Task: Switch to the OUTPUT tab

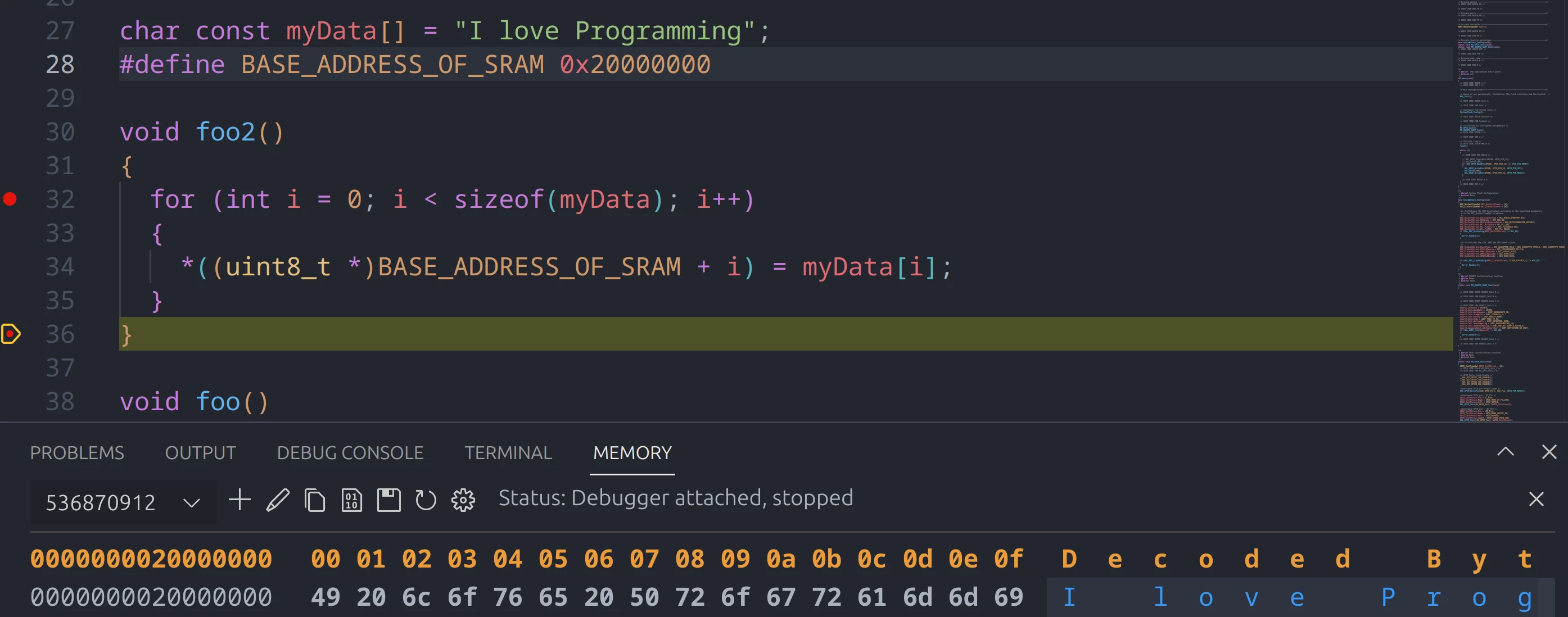Action: (x=200, y=453)
